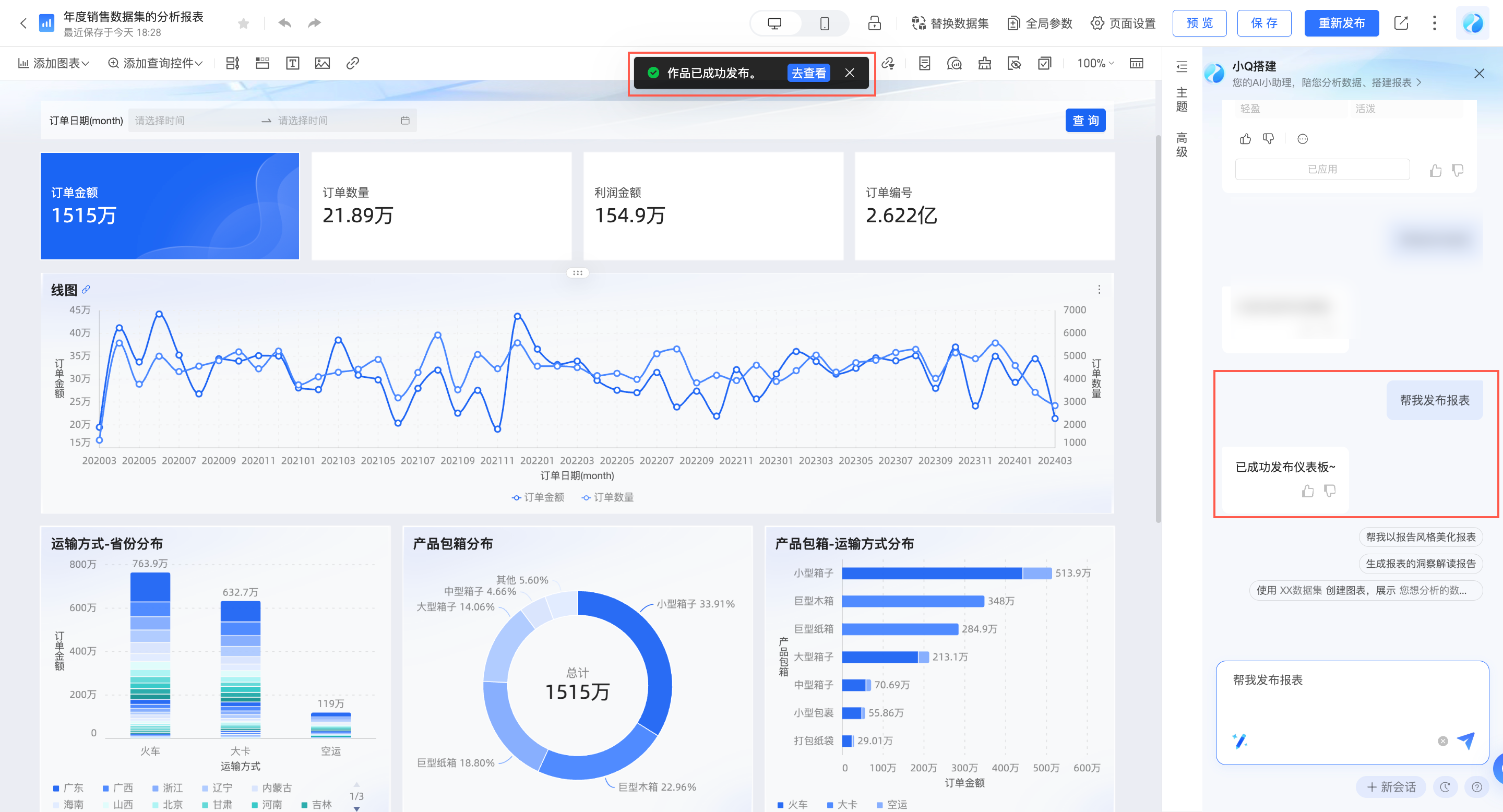
Task: Click the 去查看 button in notification
Action: [808, 73]
